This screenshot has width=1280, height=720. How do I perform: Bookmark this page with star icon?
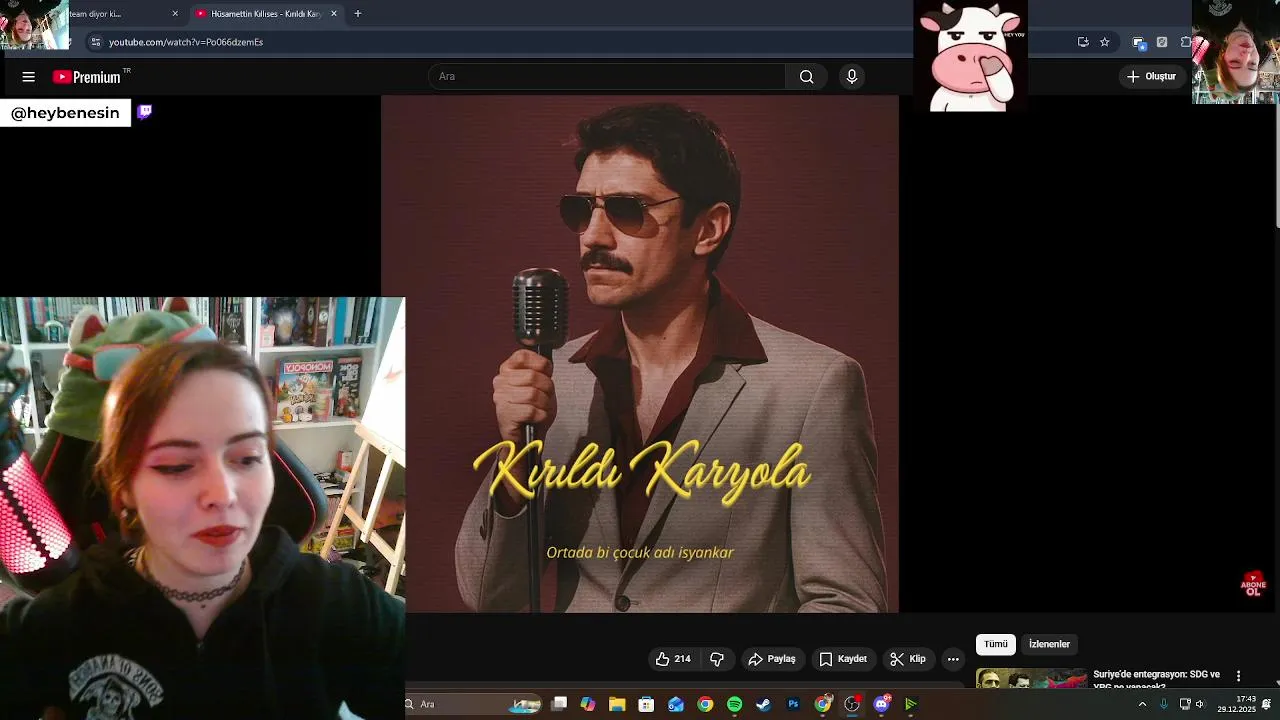[x=1105, y=42]
